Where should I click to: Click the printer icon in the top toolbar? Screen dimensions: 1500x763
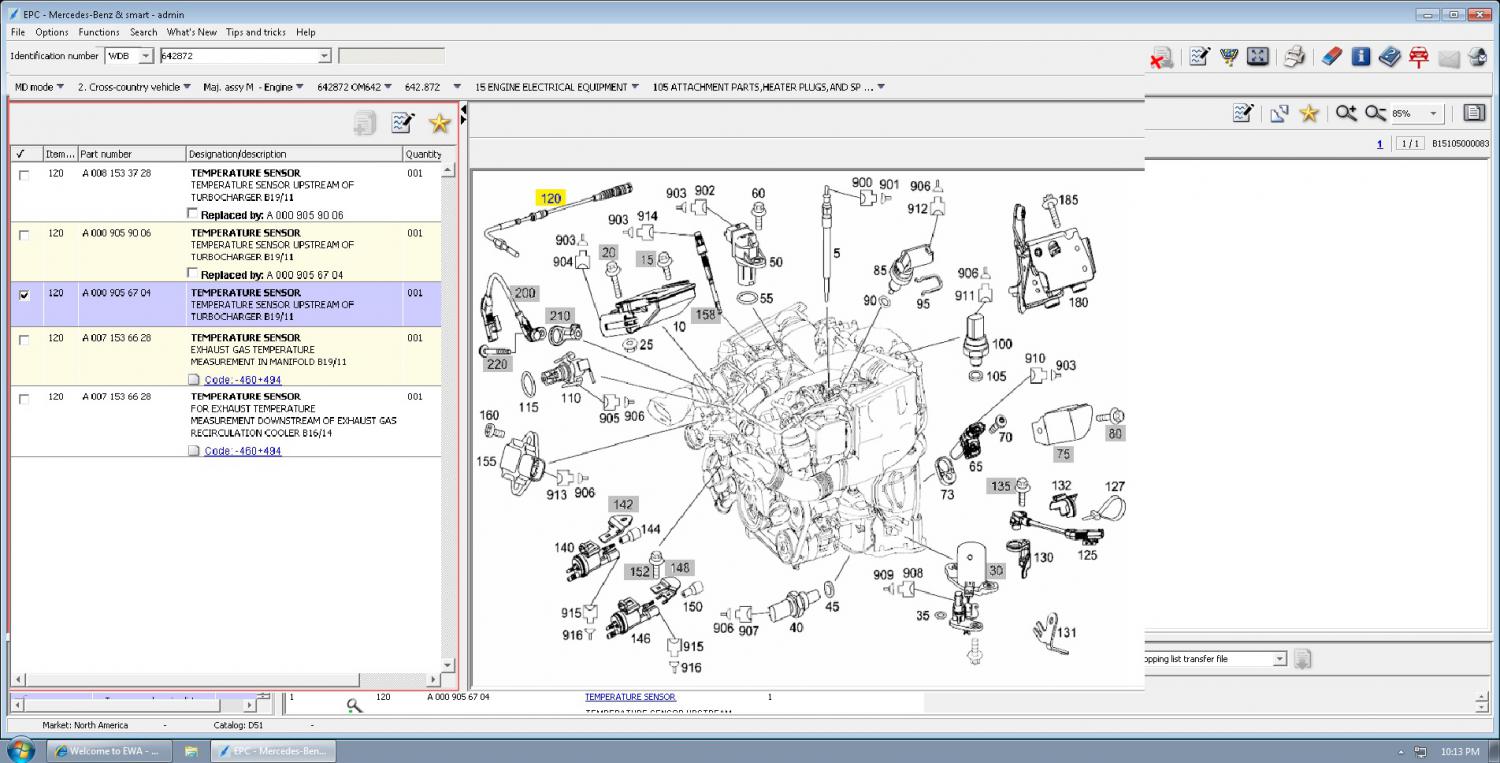point(1294,57)
